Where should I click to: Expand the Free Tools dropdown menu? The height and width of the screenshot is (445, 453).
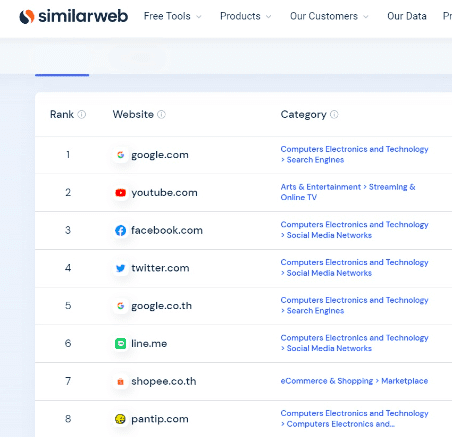[x=172, y=16]
